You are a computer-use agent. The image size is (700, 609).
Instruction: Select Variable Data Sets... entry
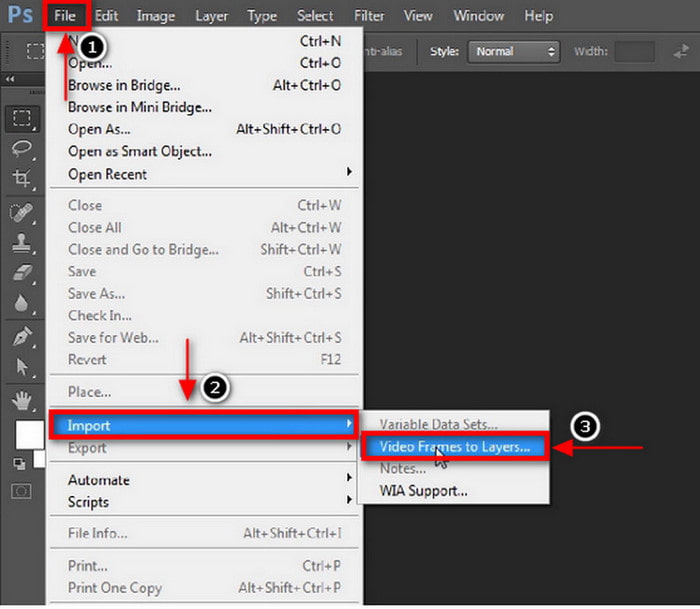[455, 424]
